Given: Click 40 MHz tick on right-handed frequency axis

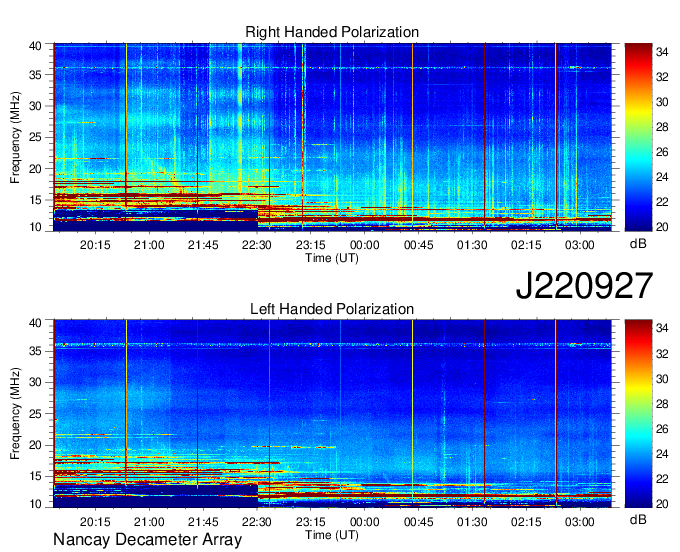Looking at the screenshot, I should (x=35, y=46).
